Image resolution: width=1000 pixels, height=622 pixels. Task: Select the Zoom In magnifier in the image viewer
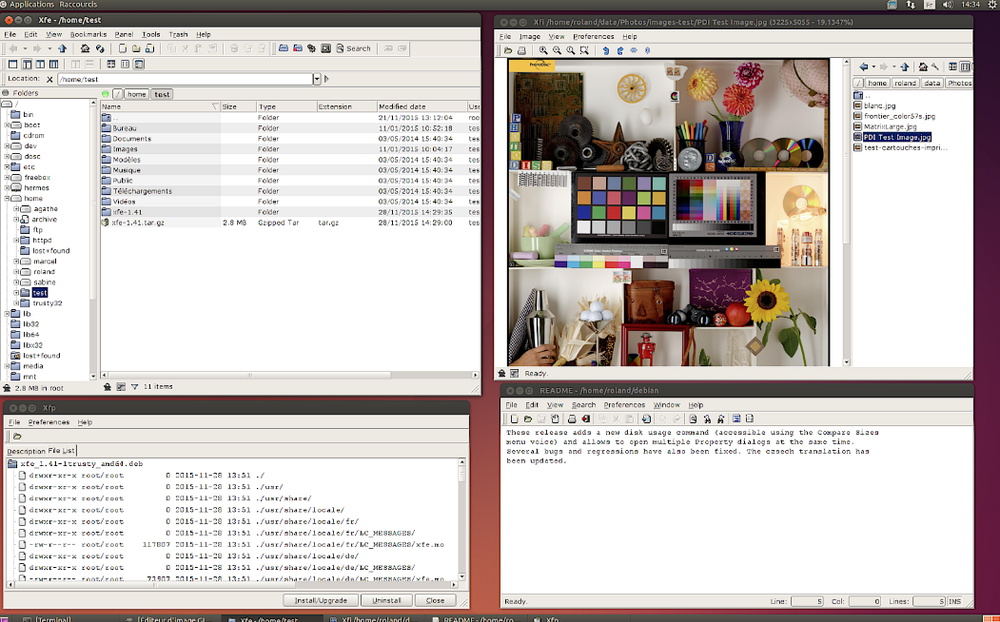(x=543, y=51)
